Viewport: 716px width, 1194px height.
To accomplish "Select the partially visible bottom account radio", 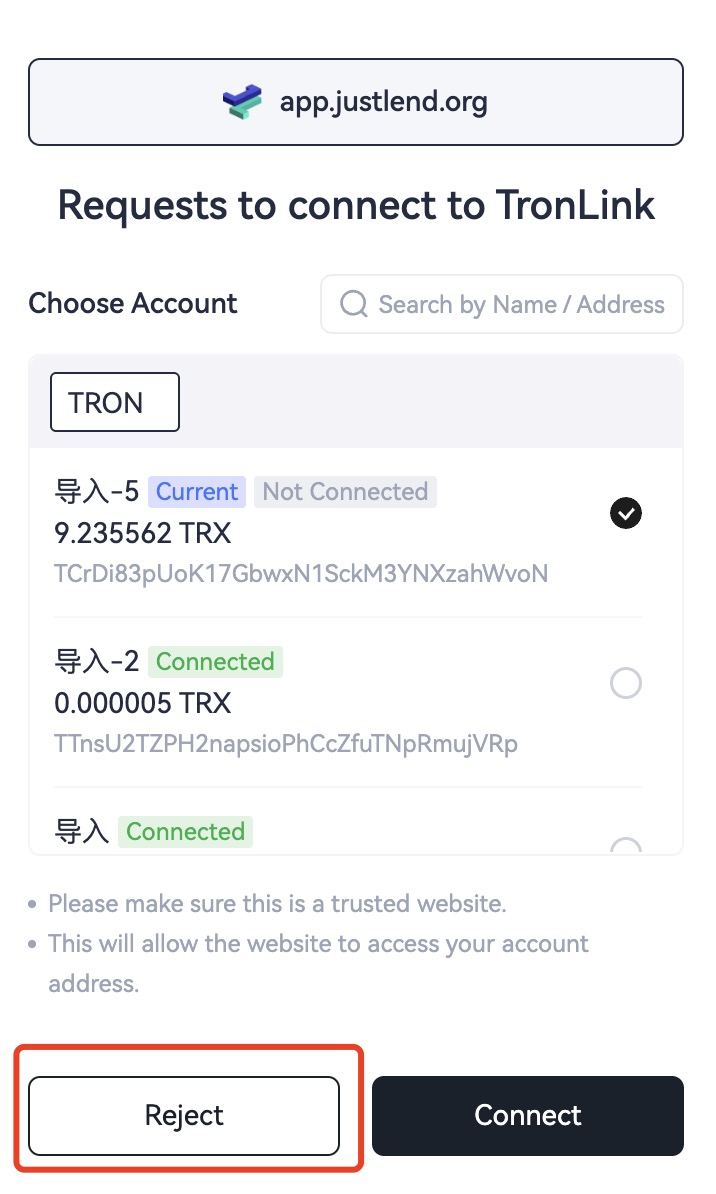I will [626, 847].
